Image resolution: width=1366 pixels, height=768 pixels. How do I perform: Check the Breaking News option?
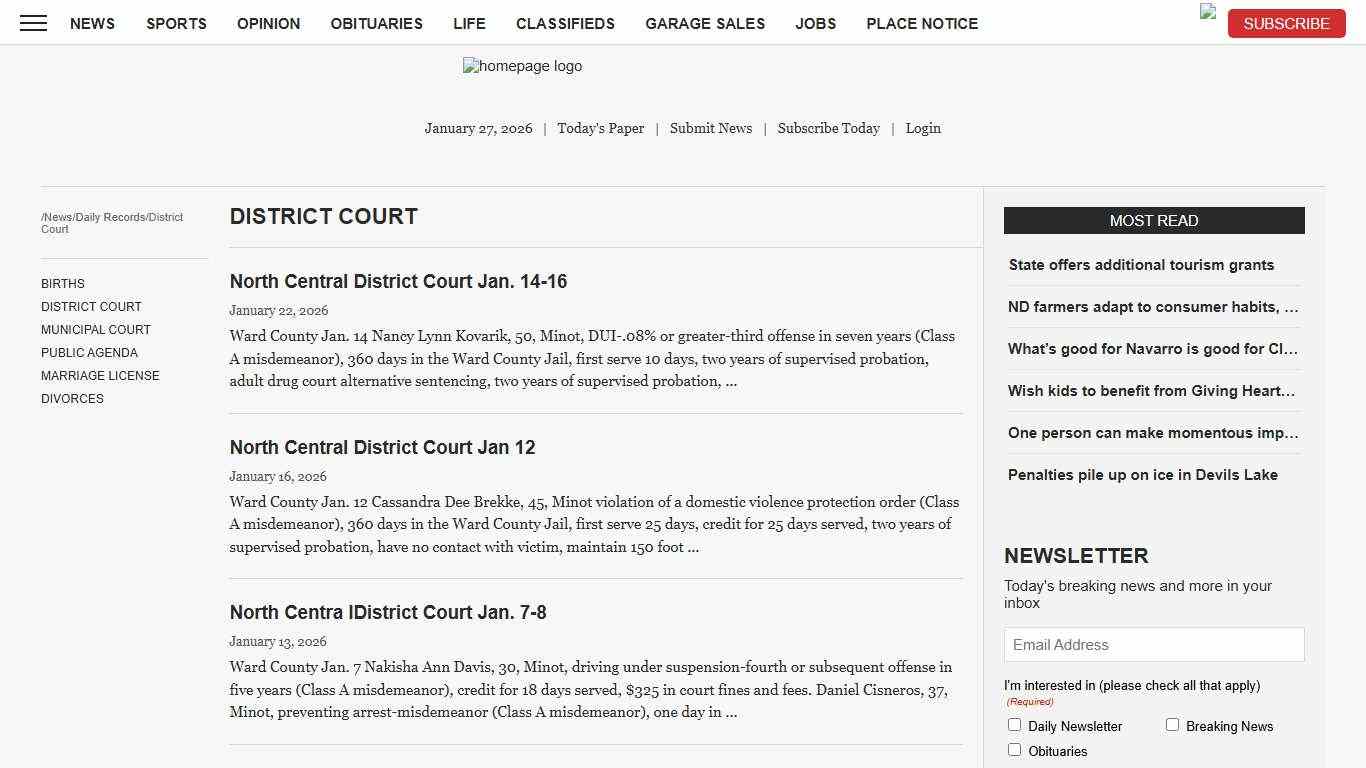(1172, 724)
